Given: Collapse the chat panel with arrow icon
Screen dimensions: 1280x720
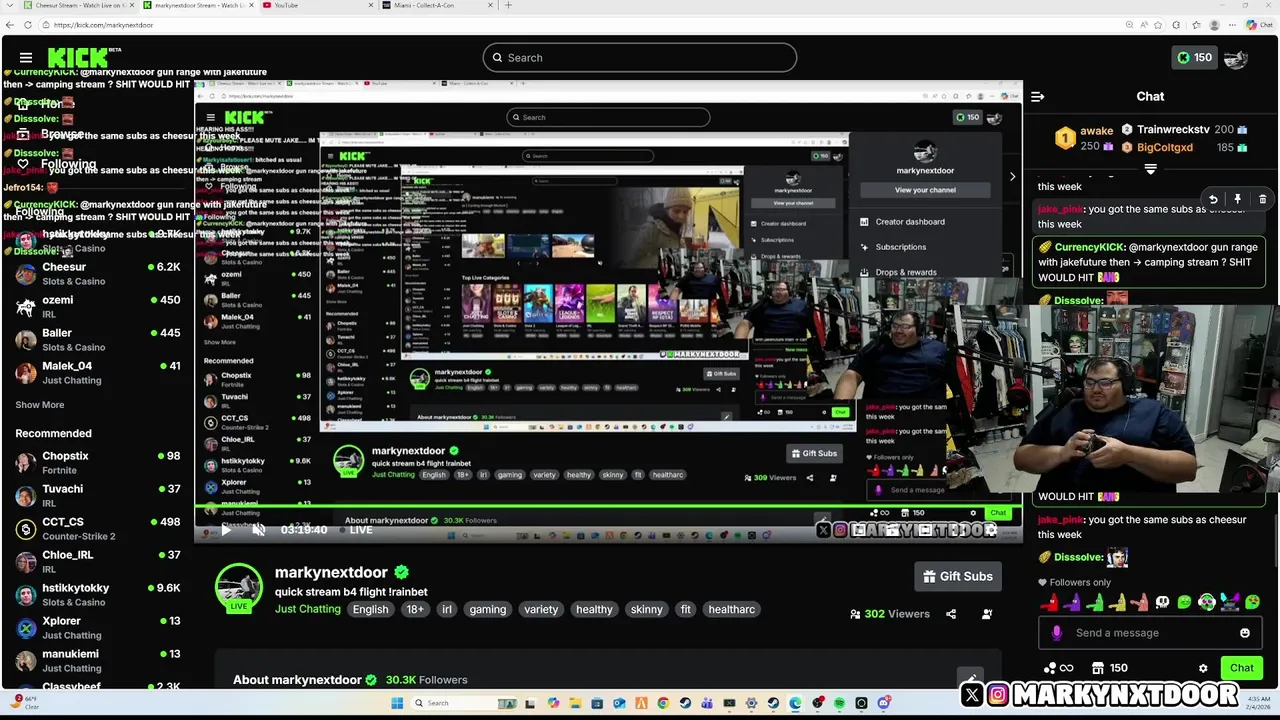Looking at the screenshot, I should click(x=1038, y=97).
